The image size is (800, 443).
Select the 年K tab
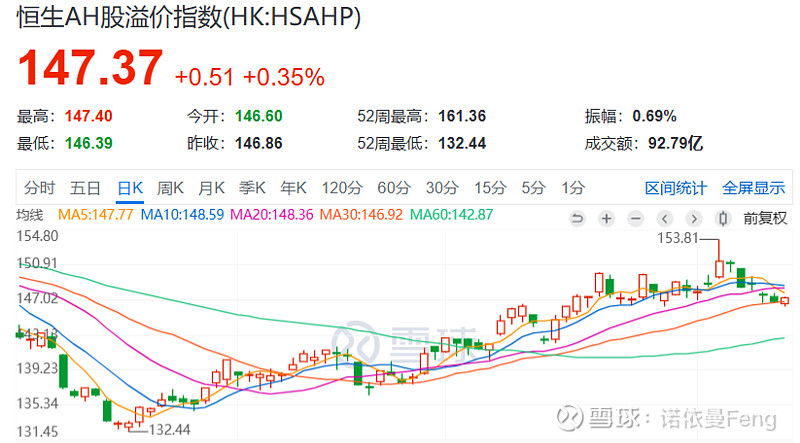[293, 188]
